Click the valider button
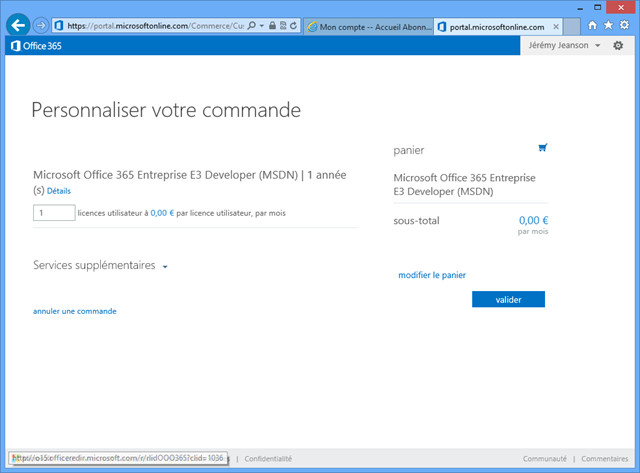Screen dimensions: 640x473 pyautogui.click(x=508, y=299)
